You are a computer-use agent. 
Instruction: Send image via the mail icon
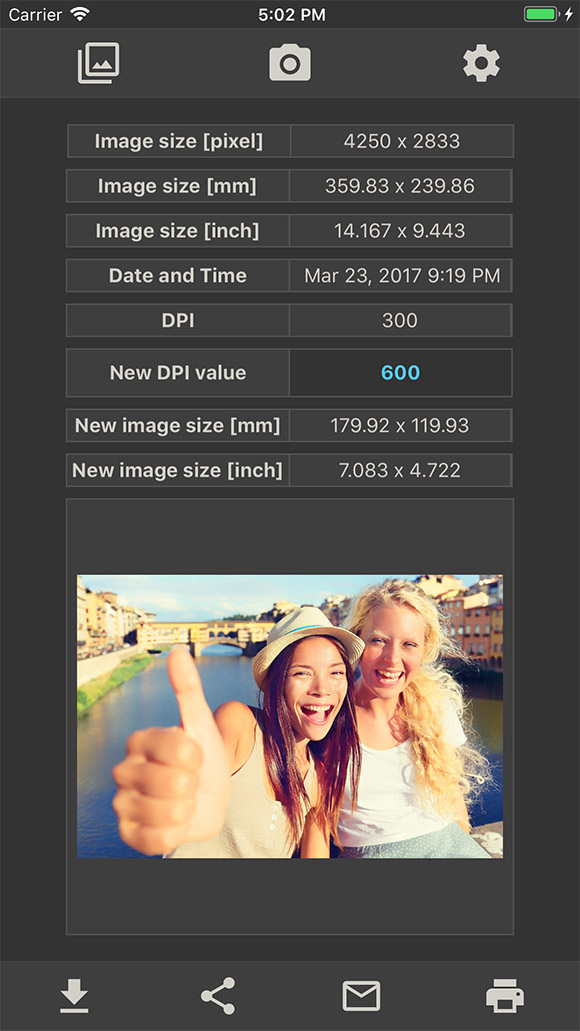[x=362, y=995]
